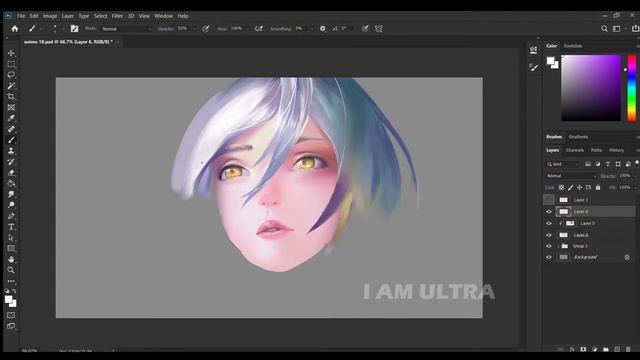This screenshot has width=640, height=360.
Task: Open Smoothing dropdown arrow
Action: [311, 29]
